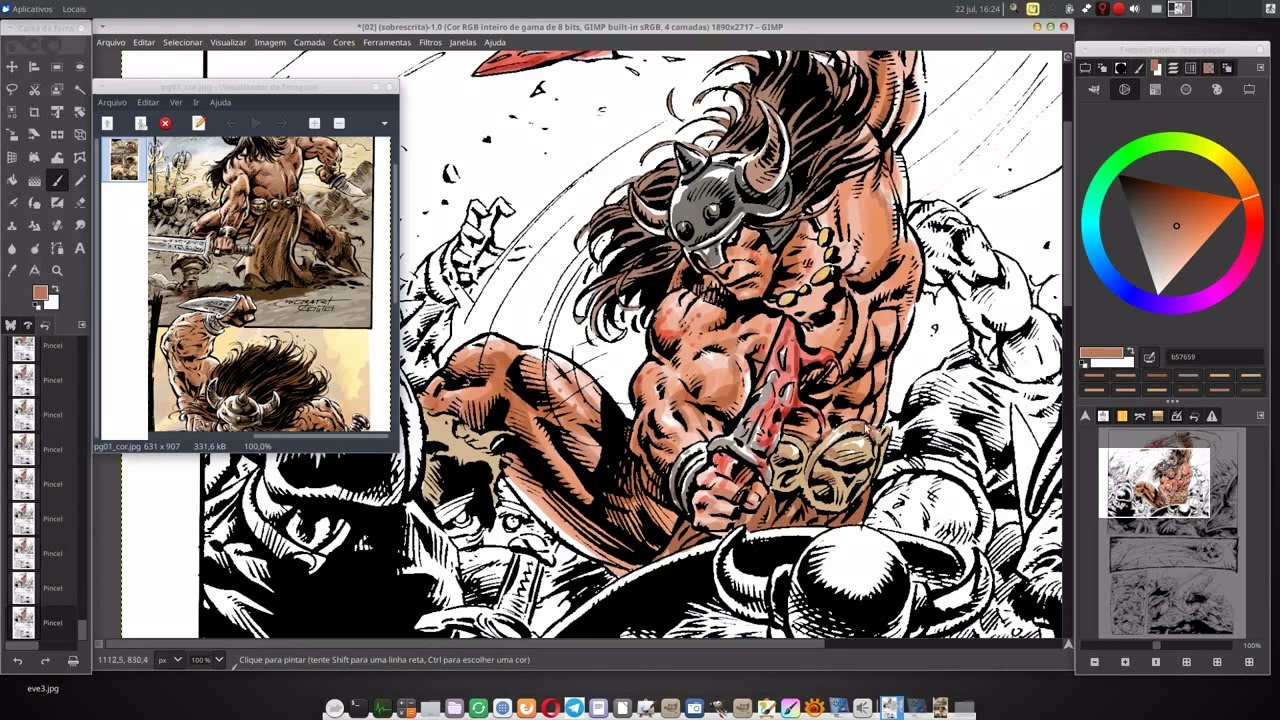The height and width of the screenshot is (720, 1280).
Task: Switch color selector to Watercolor mode
Action: pyautogui.click(x=1186, y=89)
